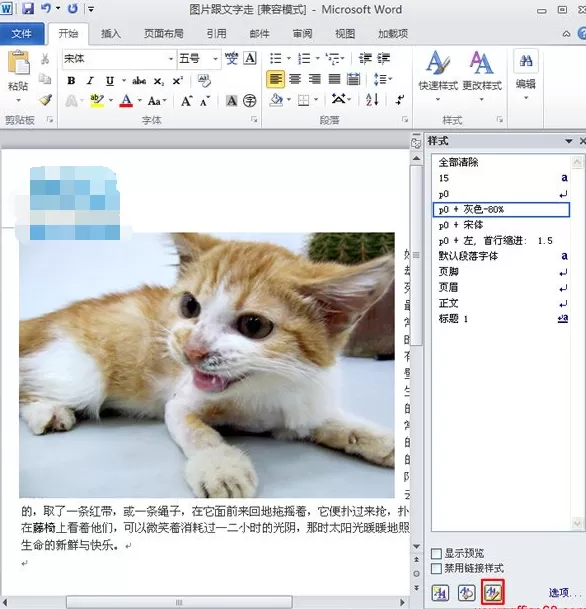The width and height of the screenshot is (586, 609).
Task: Toggle bold formatting
Action: tap(71, 81)
